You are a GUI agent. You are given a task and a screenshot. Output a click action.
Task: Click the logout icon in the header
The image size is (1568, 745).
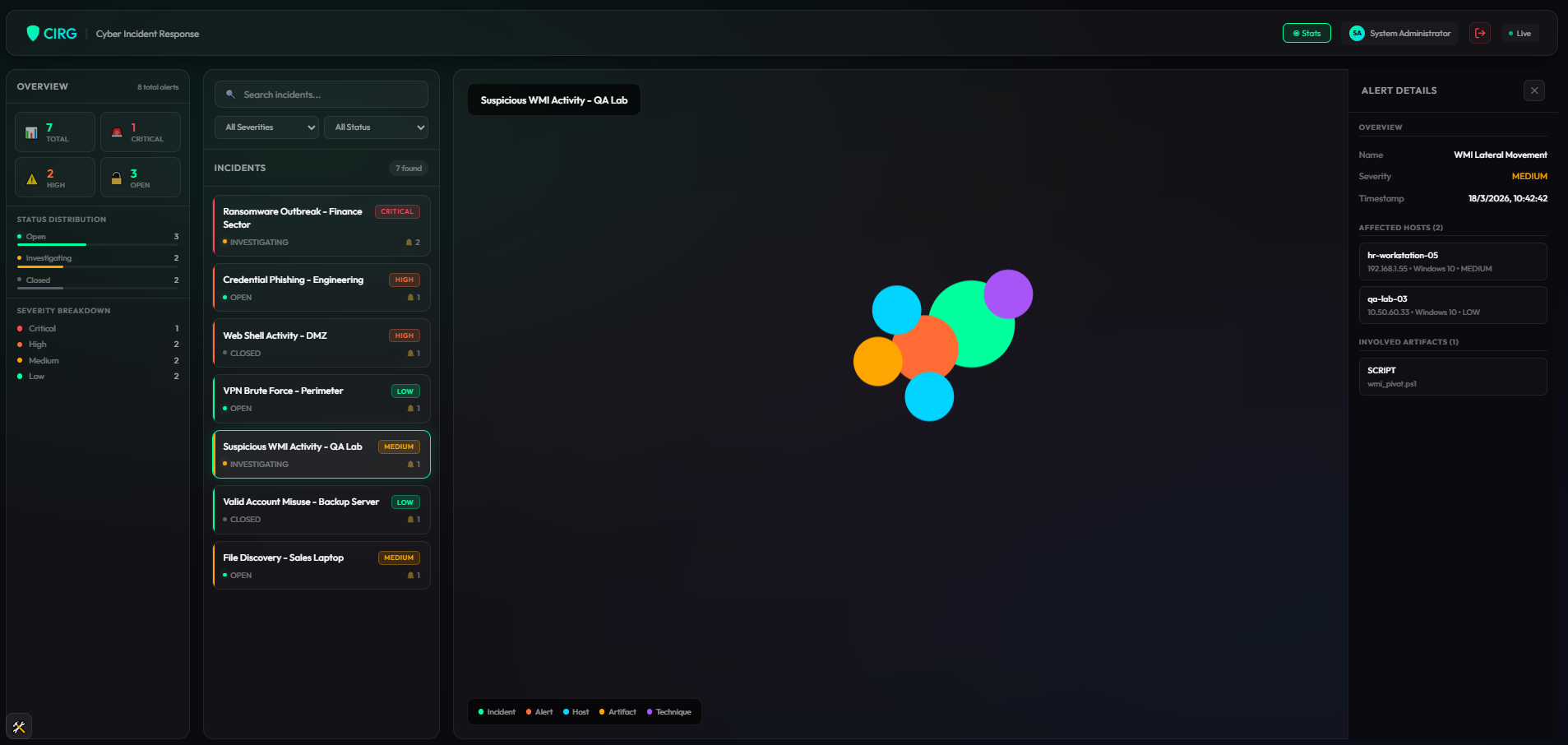click(1479, 33)
